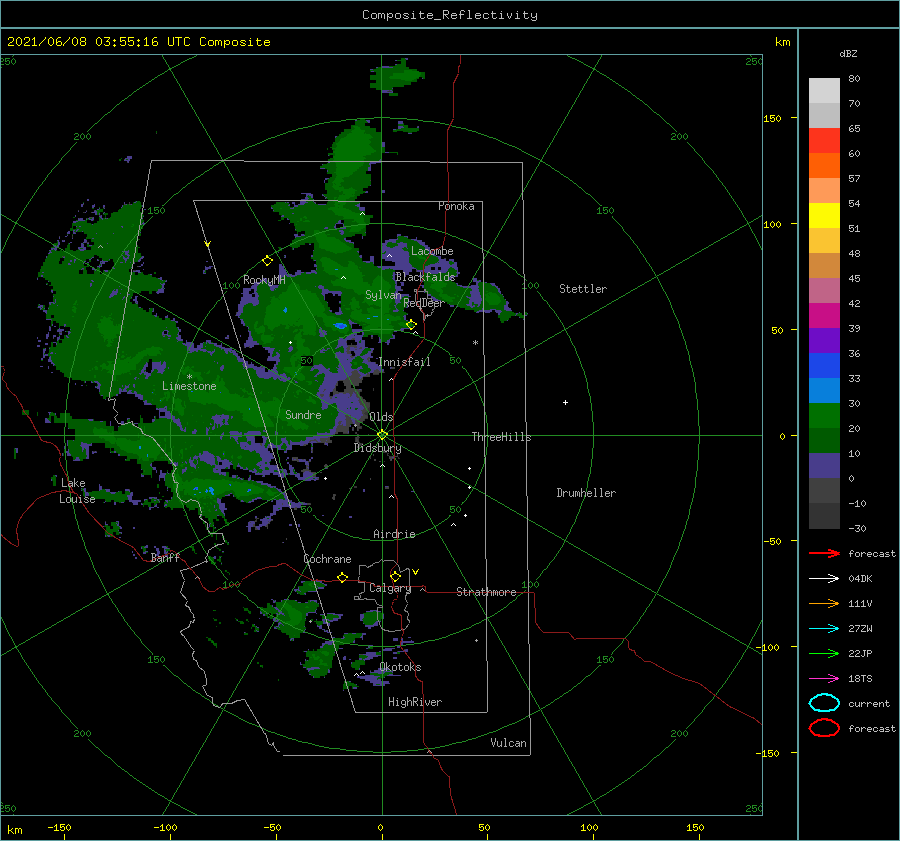Select the 80 dBZ light gray swatch

click(x=824, y=90)
